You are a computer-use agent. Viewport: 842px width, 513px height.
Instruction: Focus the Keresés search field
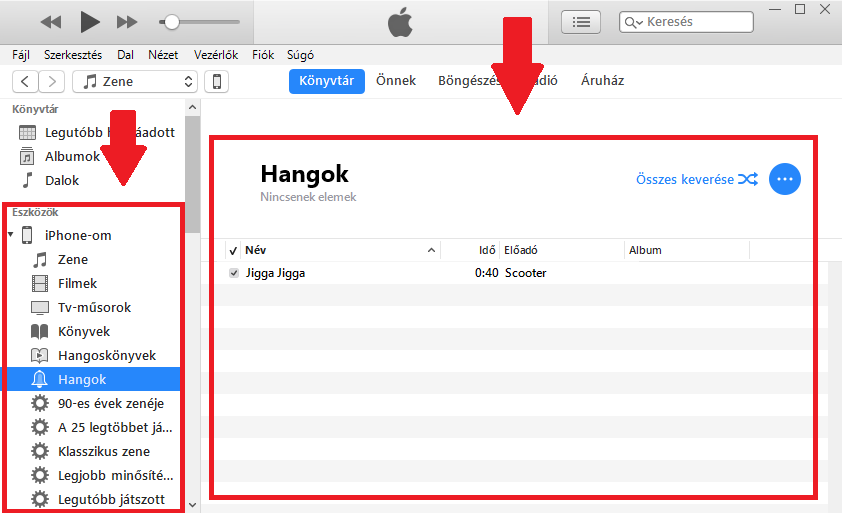(686, 22)
